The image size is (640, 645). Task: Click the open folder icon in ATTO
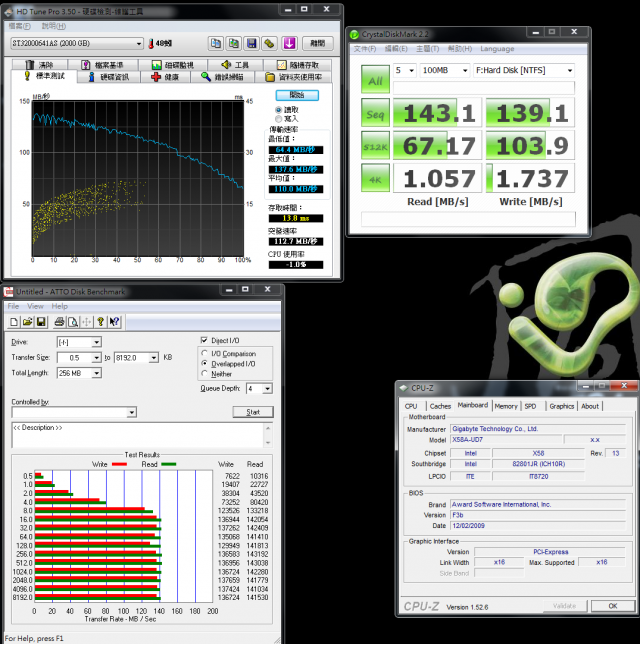28,322
